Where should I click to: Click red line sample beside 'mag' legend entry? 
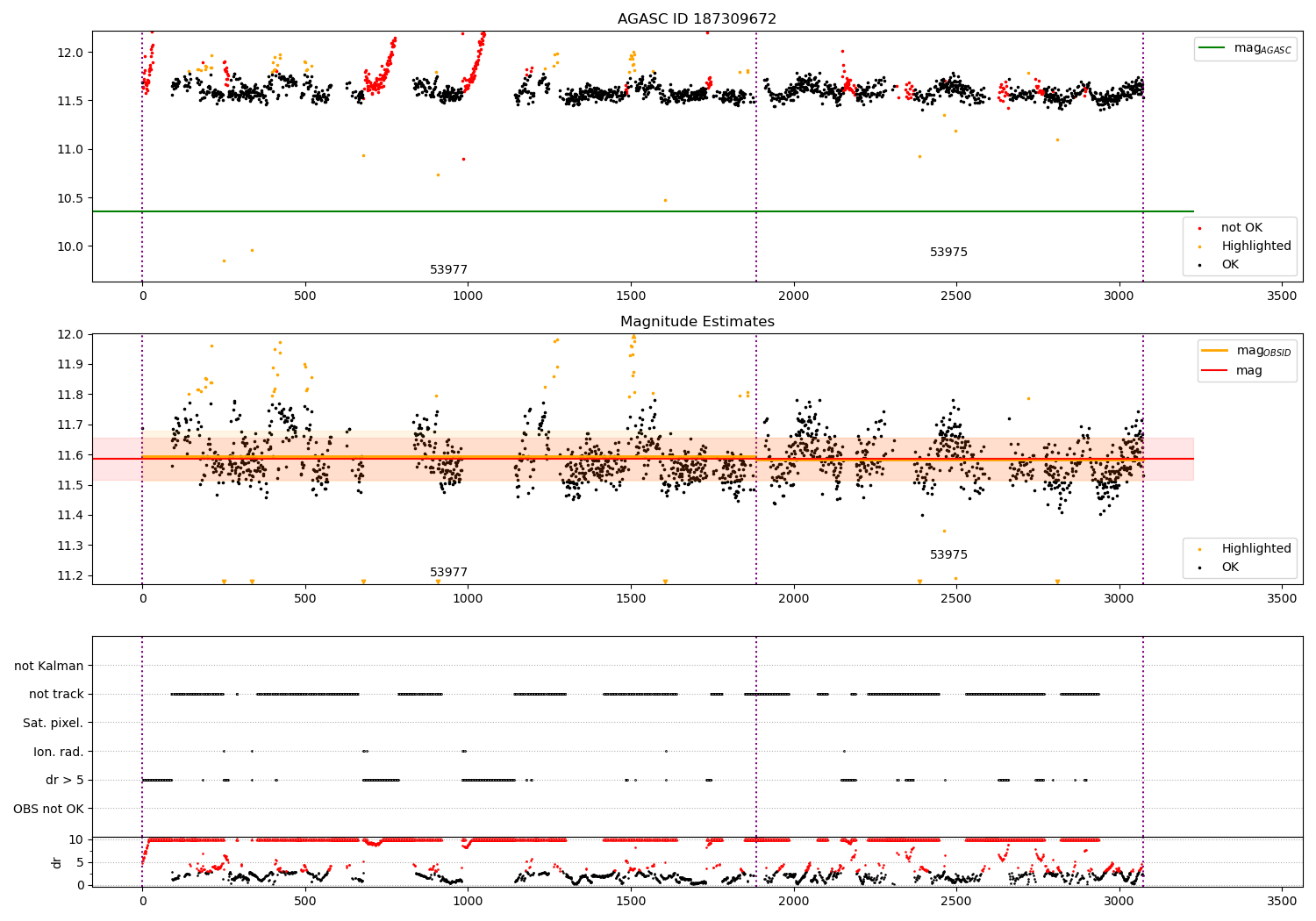click(x=1215, y=371)
